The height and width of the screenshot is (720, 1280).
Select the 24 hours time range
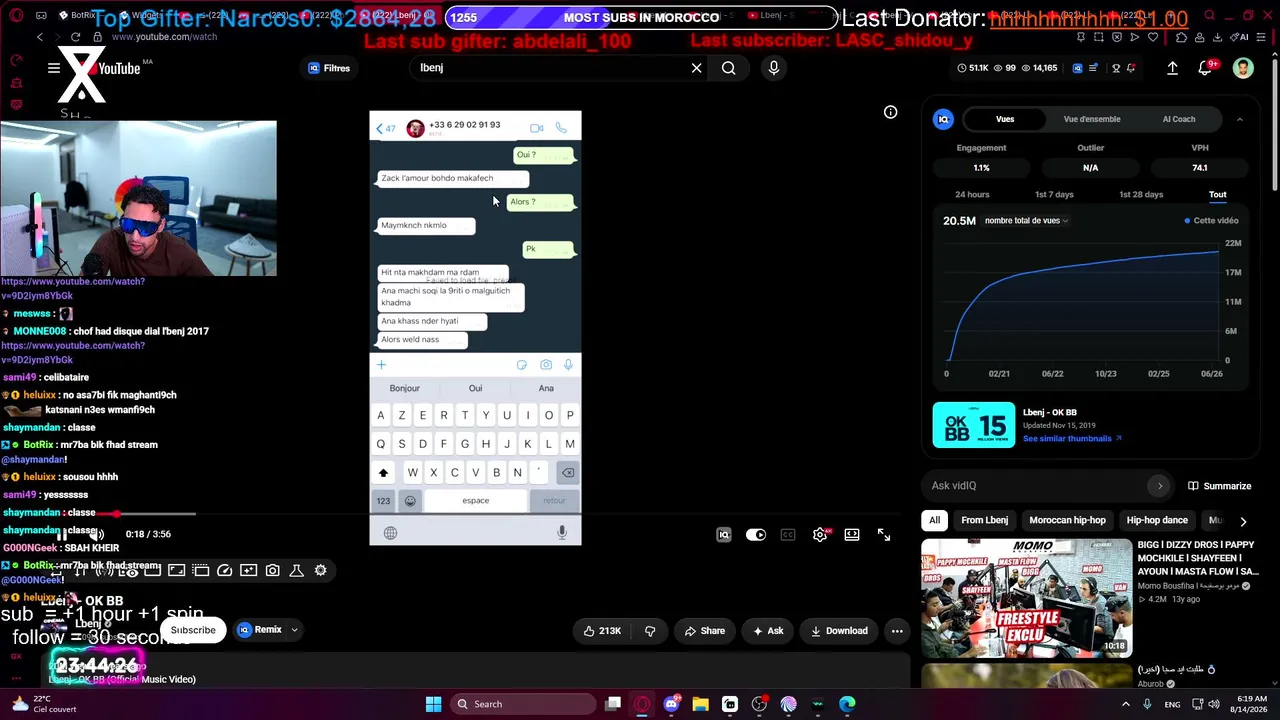pyautogui.click(x=972, y=194)
